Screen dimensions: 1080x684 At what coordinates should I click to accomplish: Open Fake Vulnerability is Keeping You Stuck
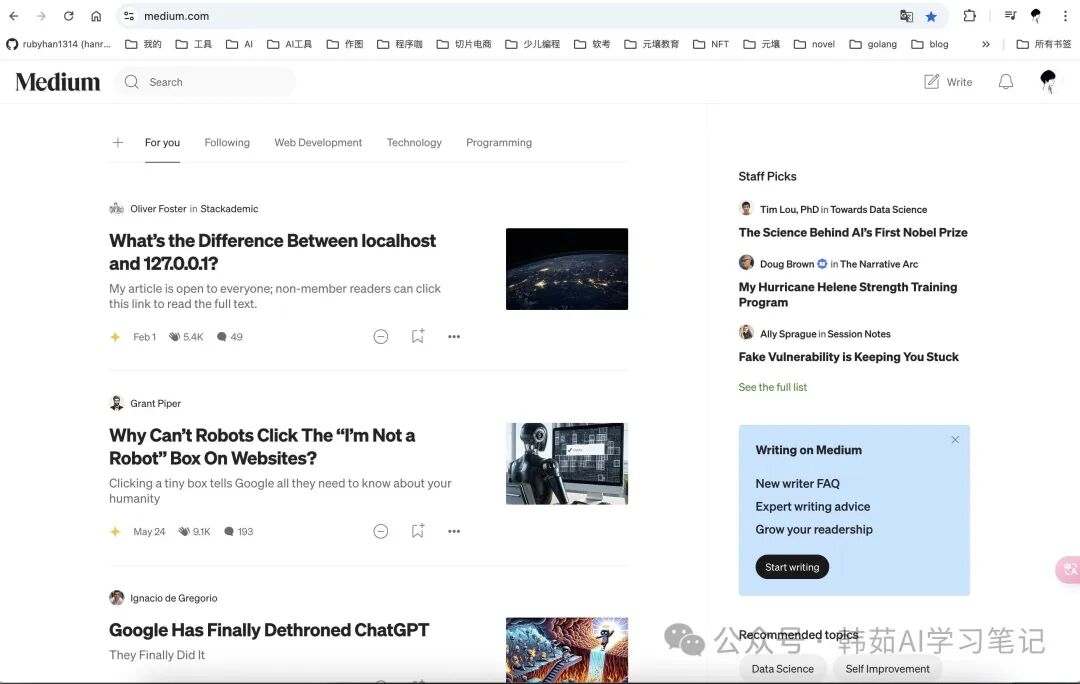click(x=849, y=357)
